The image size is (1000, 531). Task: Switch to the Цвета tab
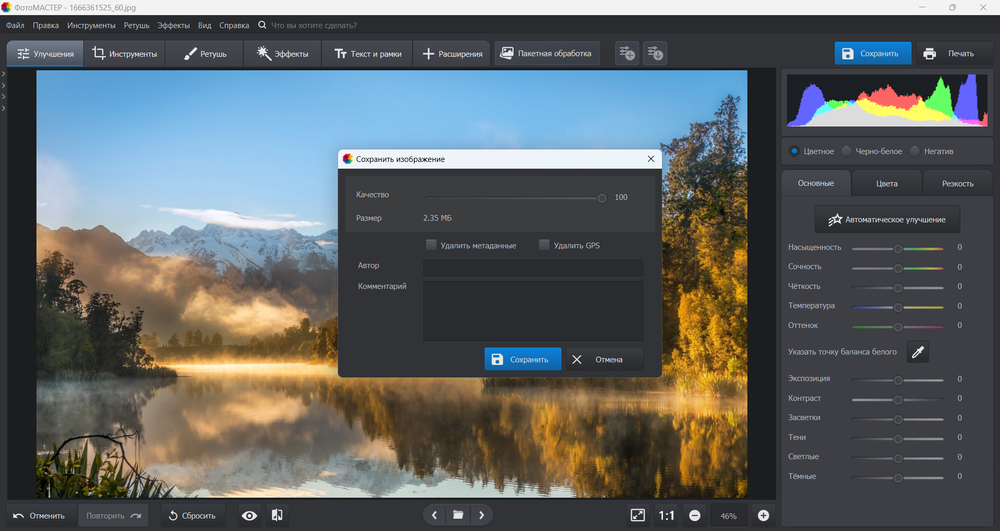click(x=886, y=184)
